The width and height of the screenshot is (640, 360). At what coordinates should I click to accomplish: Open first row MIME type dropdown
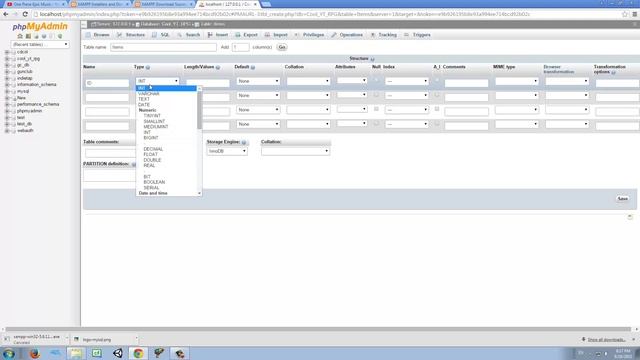tap(517, 81)
